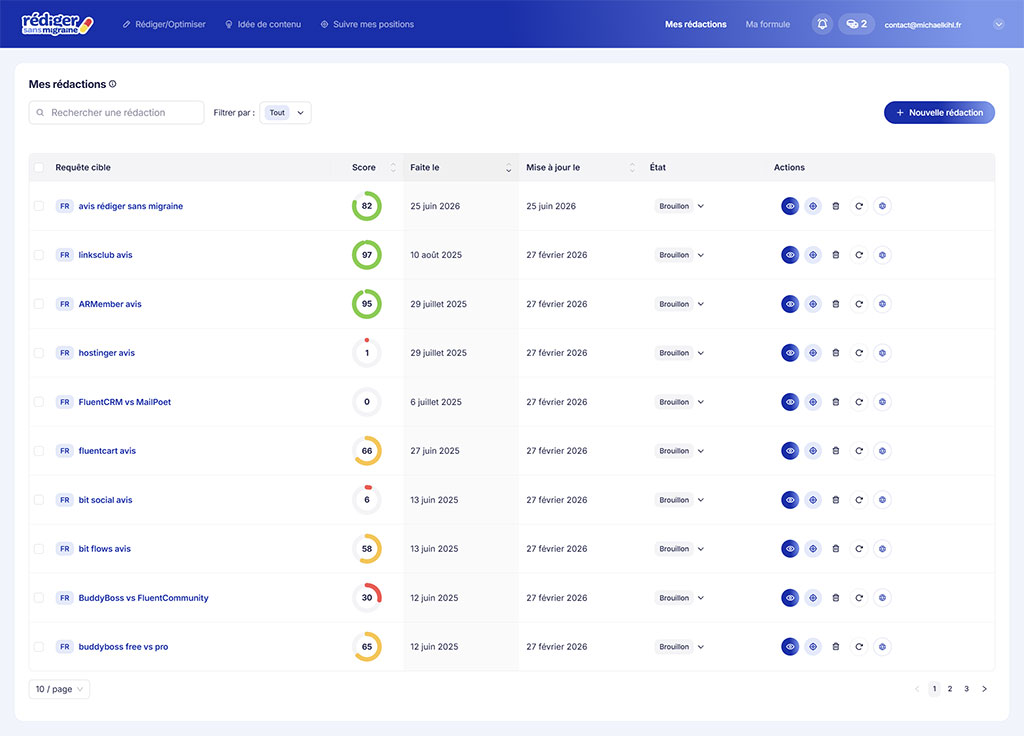Click trash icon for 'bit social avis'
Viewport: 1024px width, 736px height.
click(835, 500)
